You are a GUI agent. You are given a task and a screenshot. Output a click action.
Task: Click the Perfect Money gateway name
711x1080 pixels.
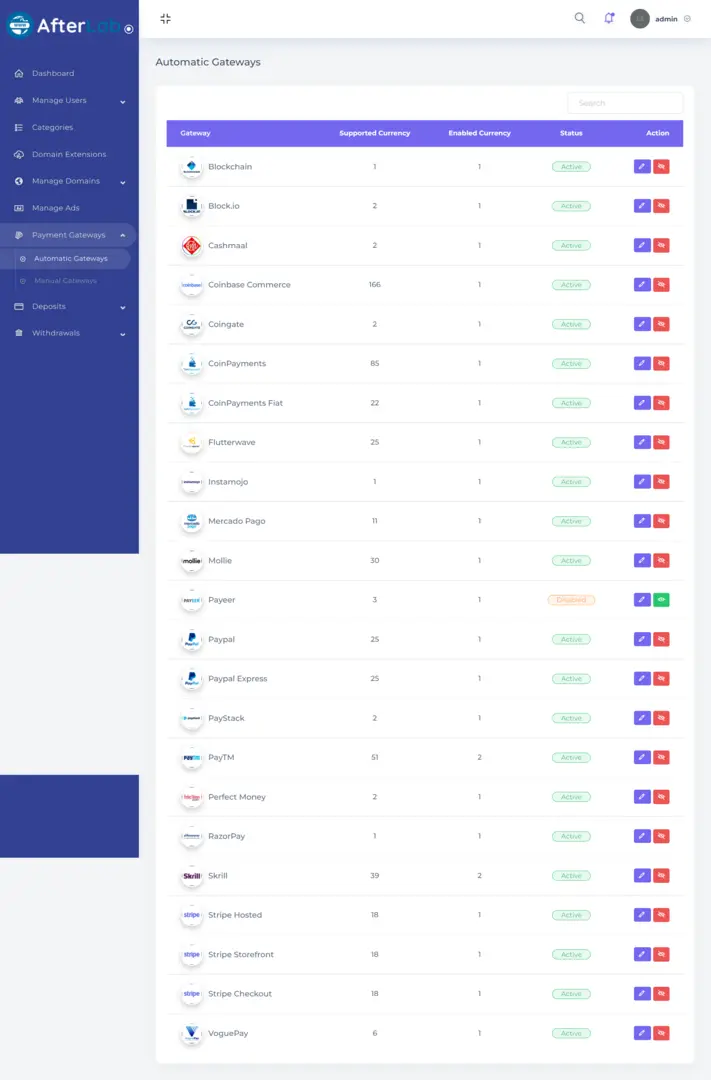237,797
